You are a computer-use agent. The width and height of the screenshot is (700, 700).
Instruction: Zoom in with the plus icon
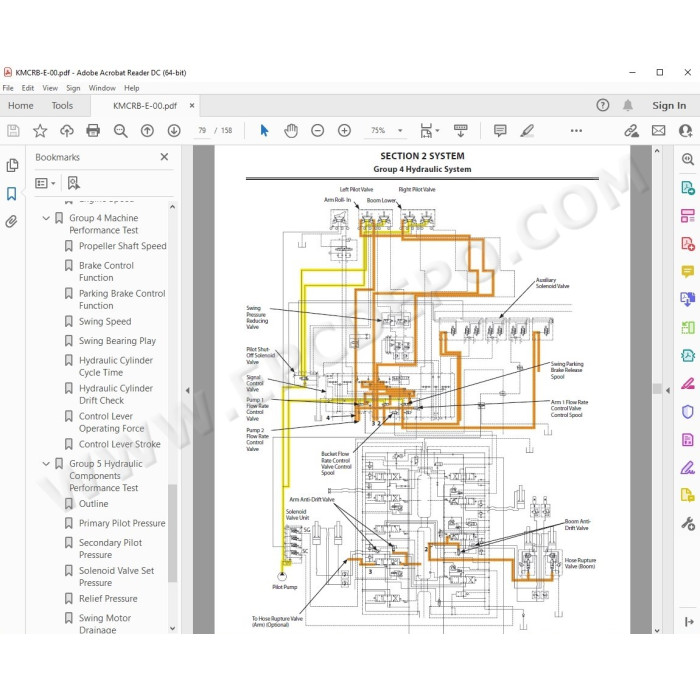tap(344, 131)
